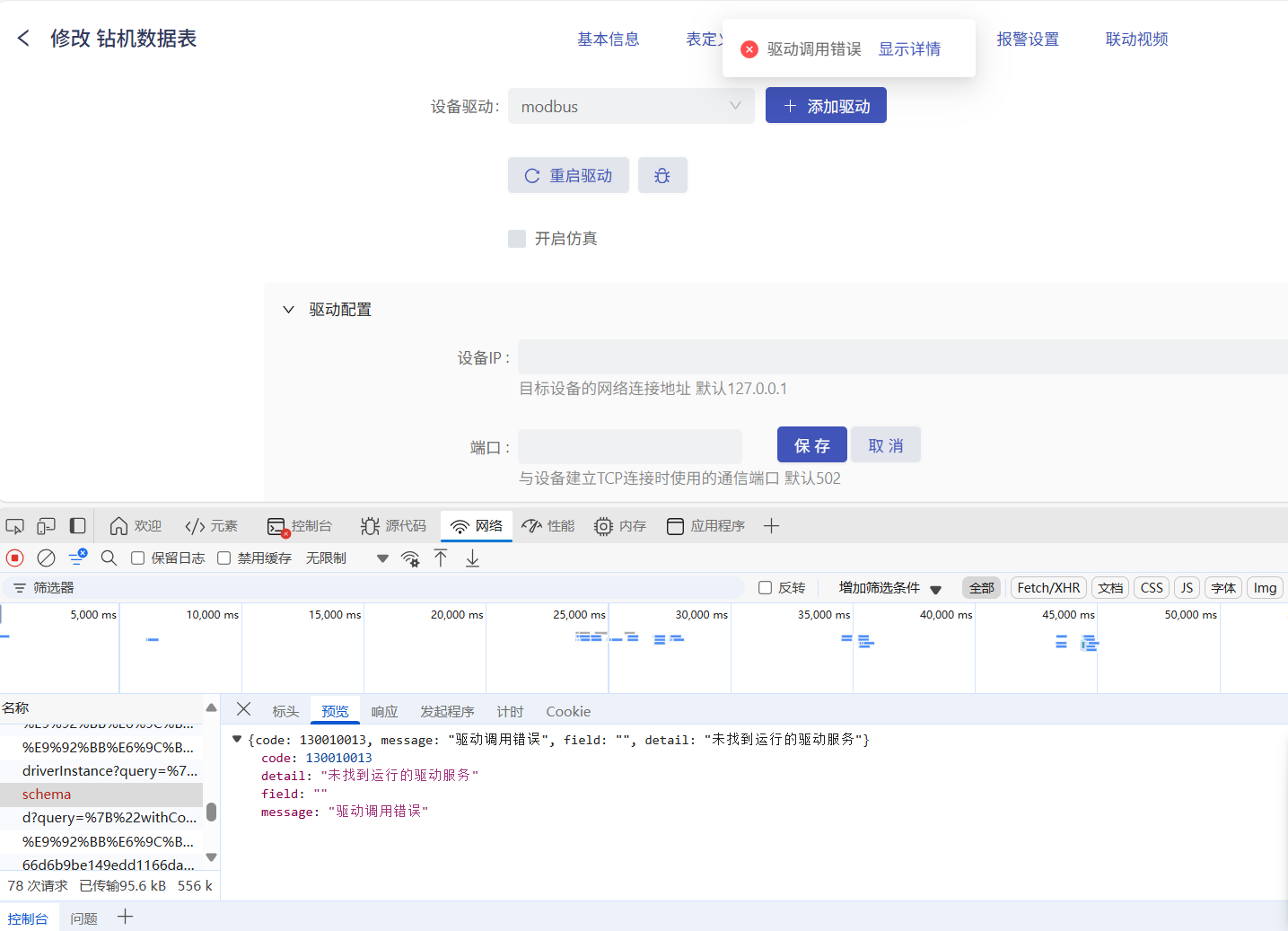This screenshot has height=931, width=1288.
Task: Open the Application tab
Action: pyautogui.click(x=705, y=526)
